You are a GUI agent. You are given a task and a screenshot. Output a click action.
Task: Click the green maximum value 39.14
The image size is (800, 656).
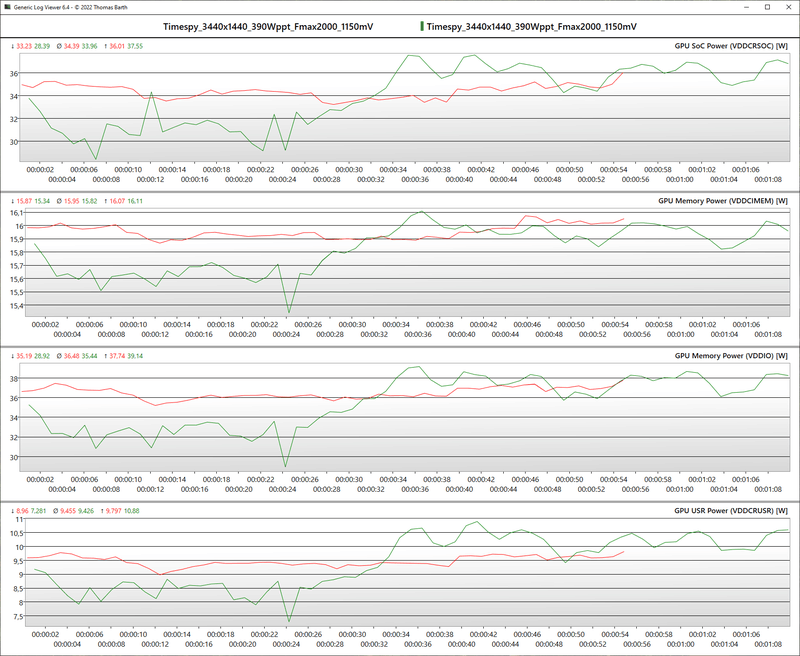[x=135, y=356]
